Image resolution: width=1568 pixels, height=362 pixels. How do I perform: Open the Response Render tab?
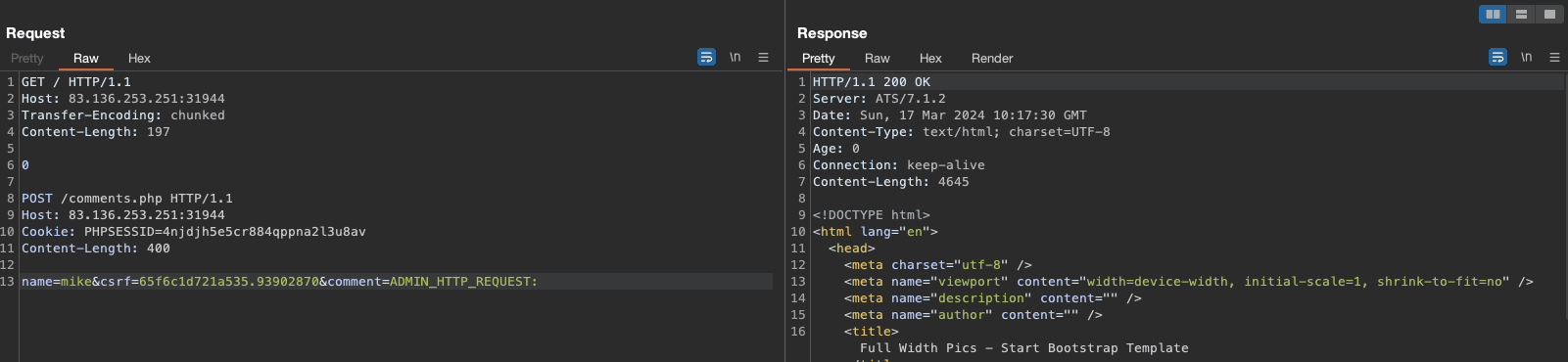point(992,59)
